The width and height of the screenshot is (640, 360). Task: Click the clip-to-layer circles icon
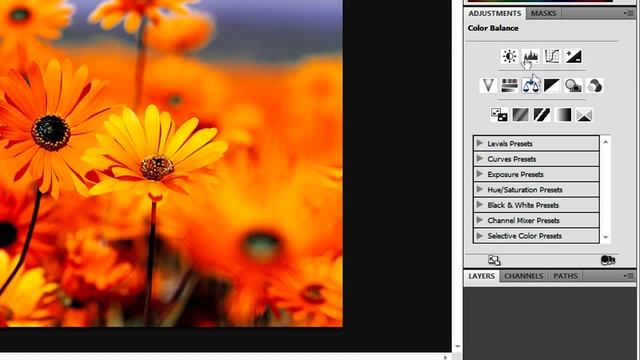[608, 260]
